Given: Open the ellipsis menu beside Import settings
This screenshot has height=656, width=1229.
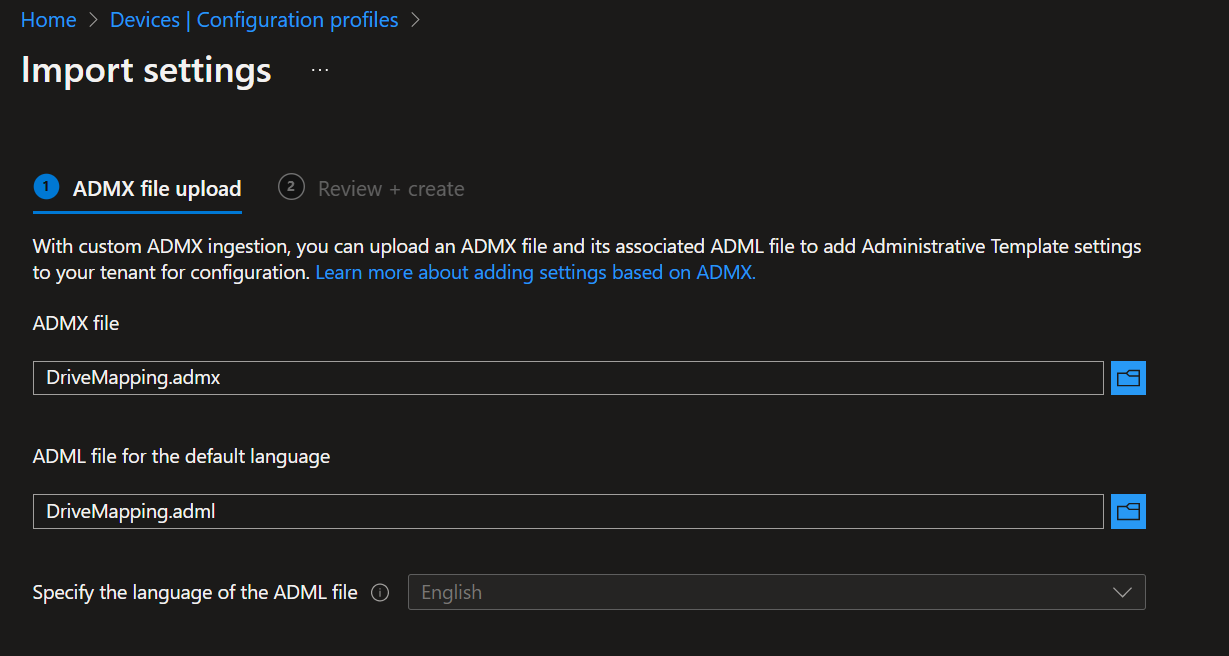Looking at the screenshot, I should (x=320, y=71).
